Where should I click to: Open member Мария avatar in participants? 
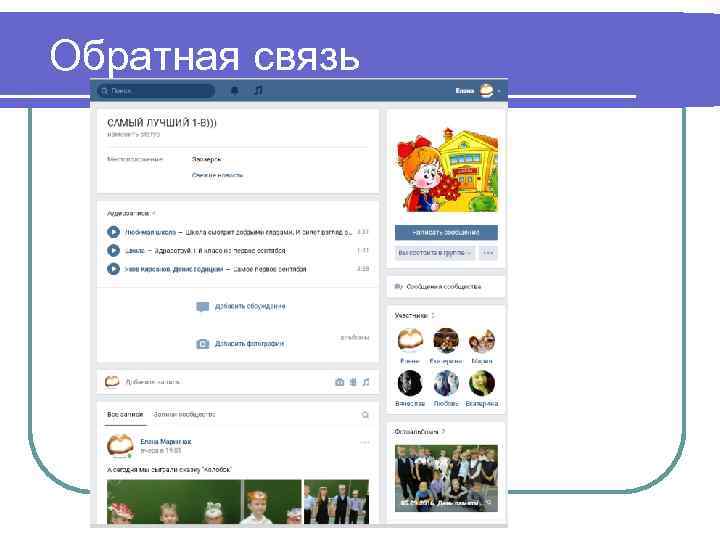coord(482,341)
